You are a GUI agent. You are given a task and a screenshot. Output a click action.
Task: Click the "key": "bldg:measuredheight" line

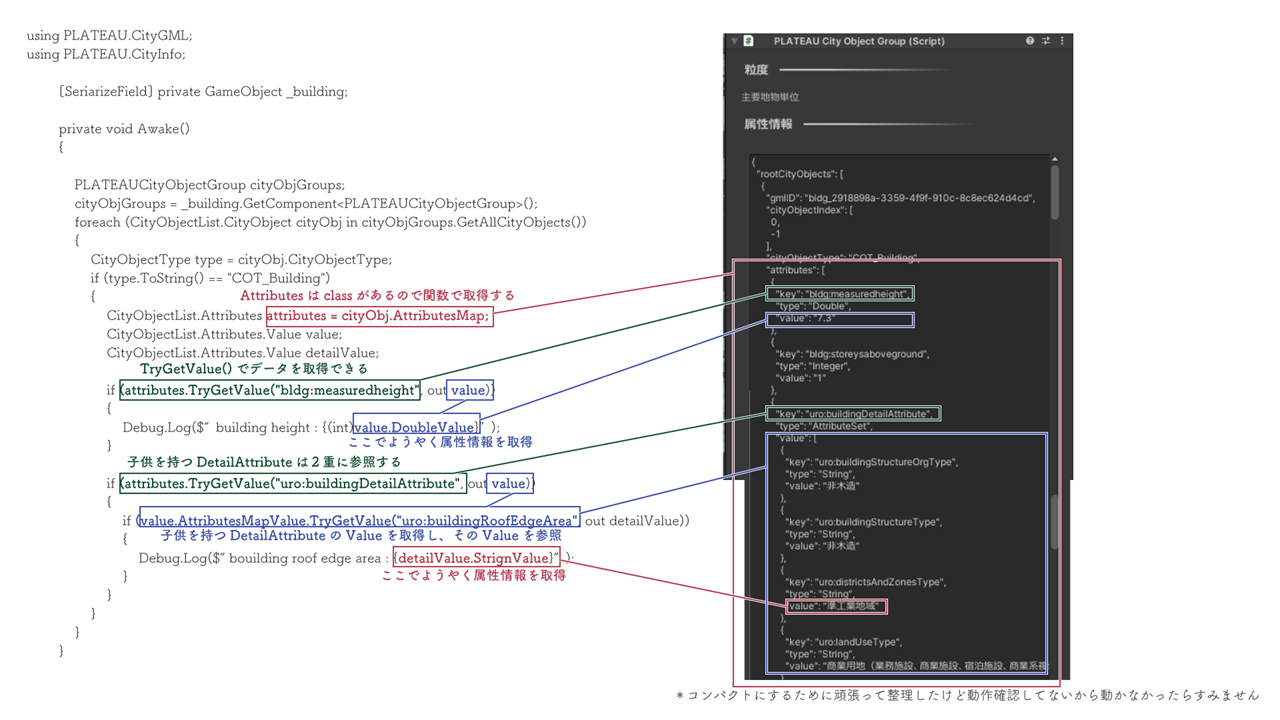pyautogui.click(x=841, y=294)
